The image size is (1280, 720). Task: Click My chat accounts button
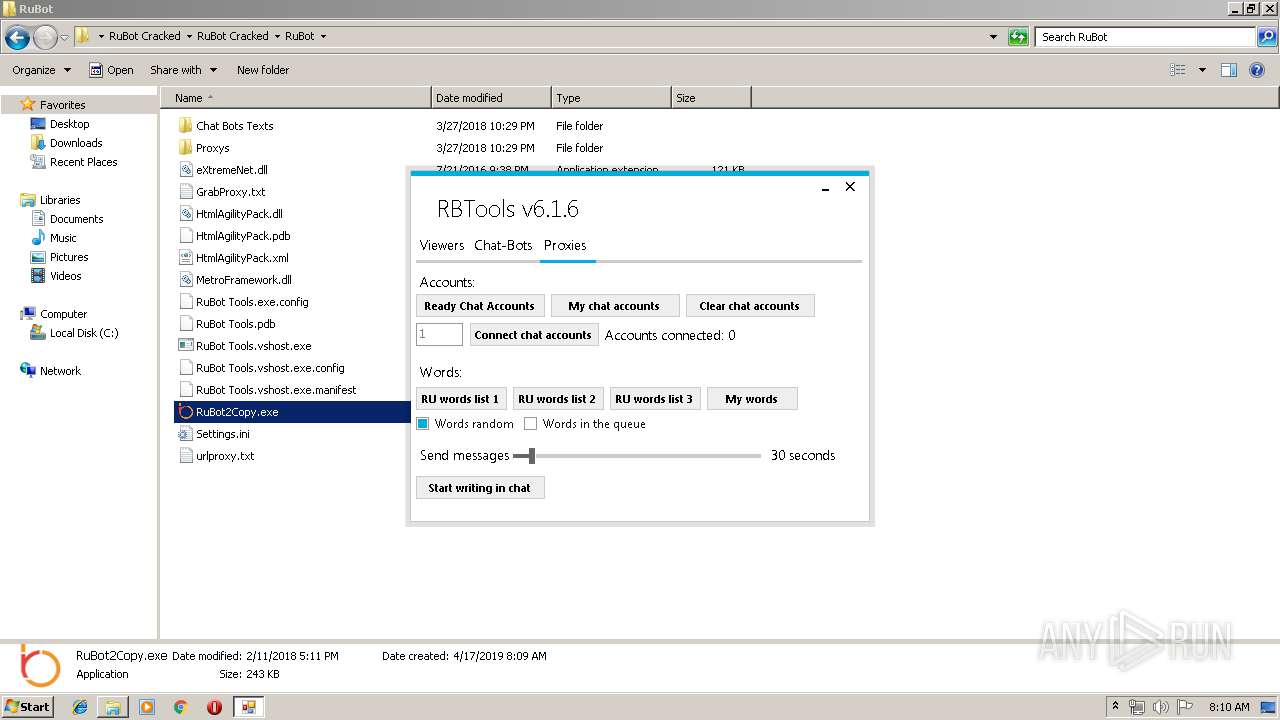point(614,306)
